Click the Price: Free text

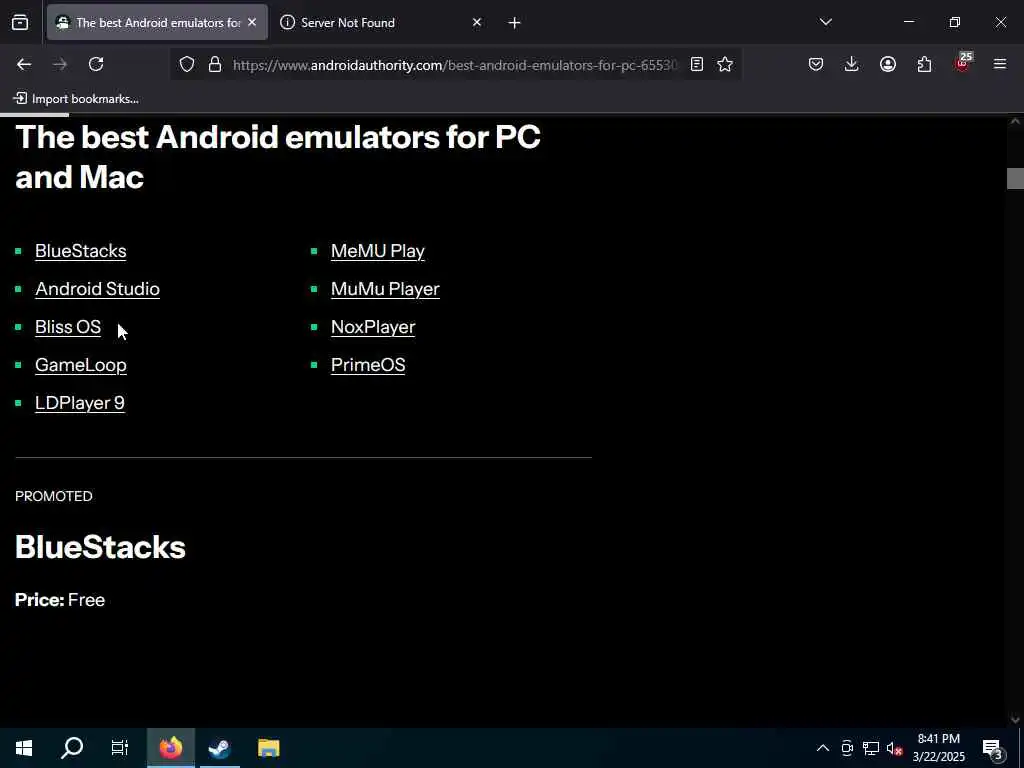coord(60,600)
